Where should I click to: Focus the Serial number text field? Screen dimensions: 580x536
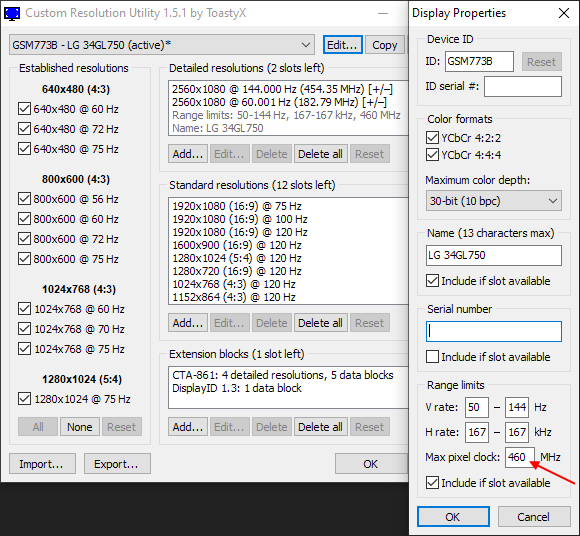click(493, 331)
